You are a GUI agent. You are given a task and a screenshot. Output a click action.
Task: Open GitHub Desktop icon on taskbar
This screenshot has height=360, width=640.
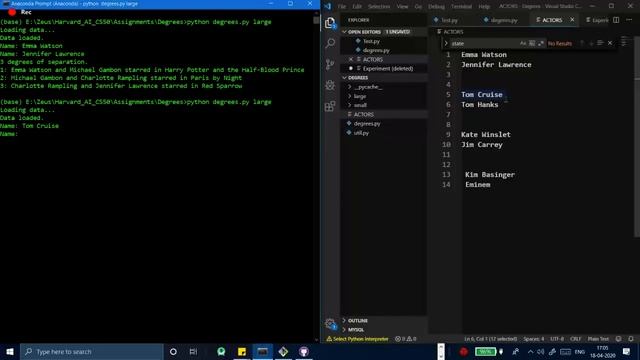coord(304,352)
